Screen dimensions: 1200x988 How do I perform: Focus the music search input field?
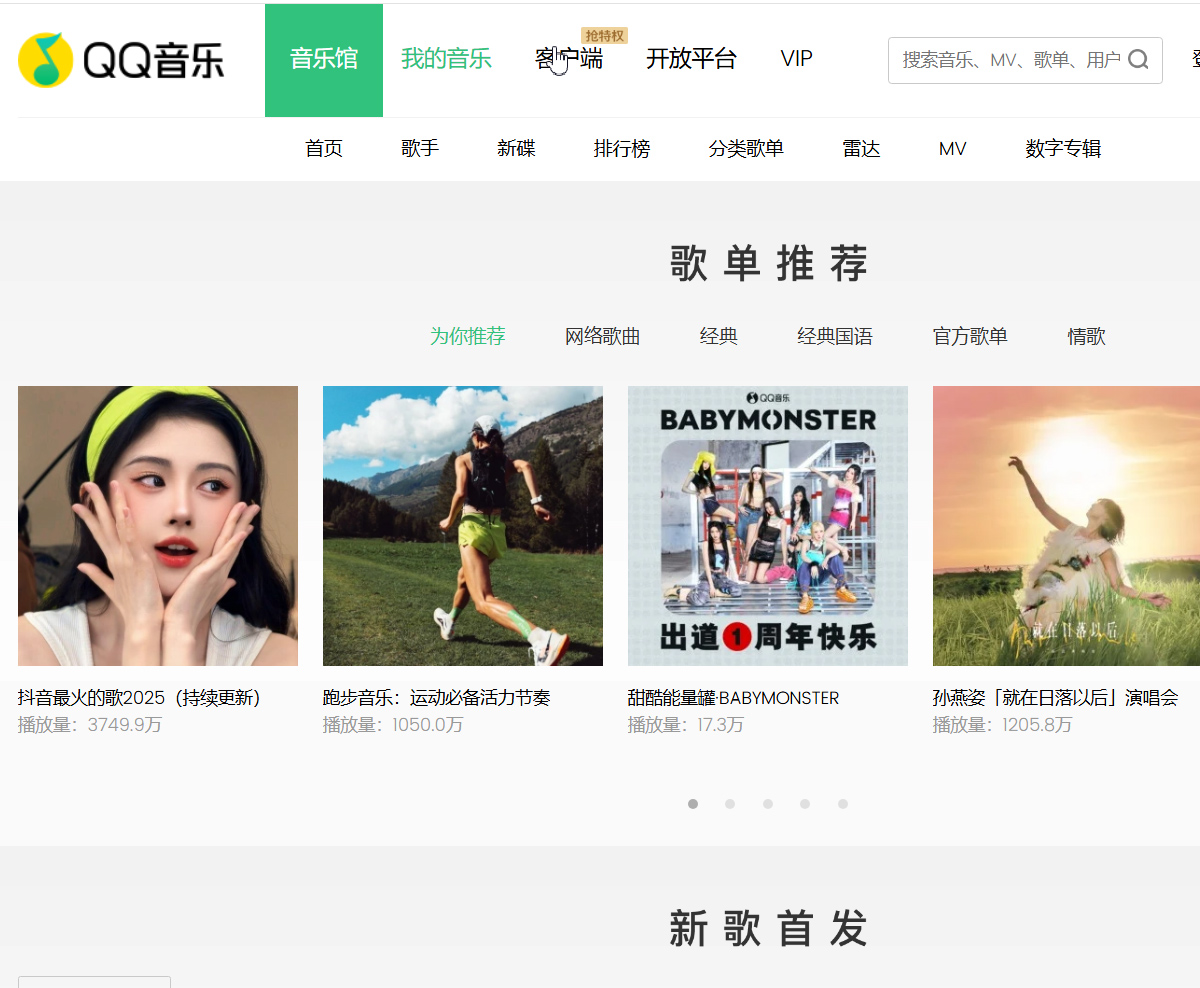click(1010, 60)
